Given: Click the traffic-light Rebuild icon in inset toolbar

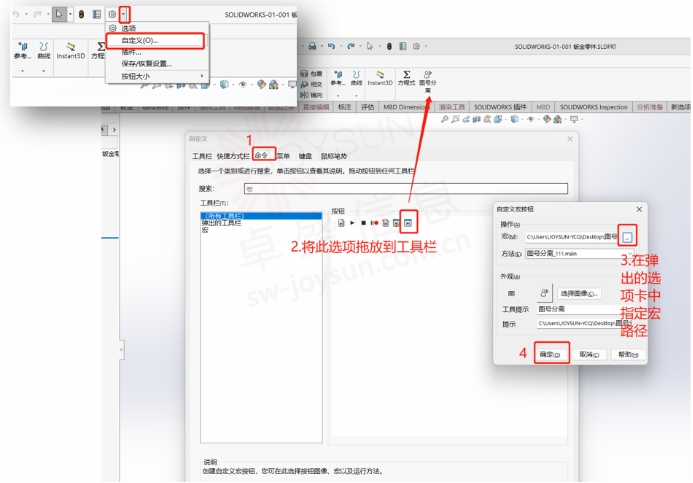Looking at the screenshot, I should (81, 15).
